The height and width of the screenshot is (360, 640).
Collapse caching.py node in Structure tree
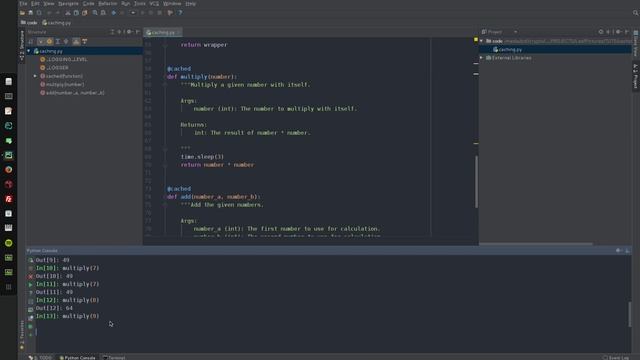29,51
